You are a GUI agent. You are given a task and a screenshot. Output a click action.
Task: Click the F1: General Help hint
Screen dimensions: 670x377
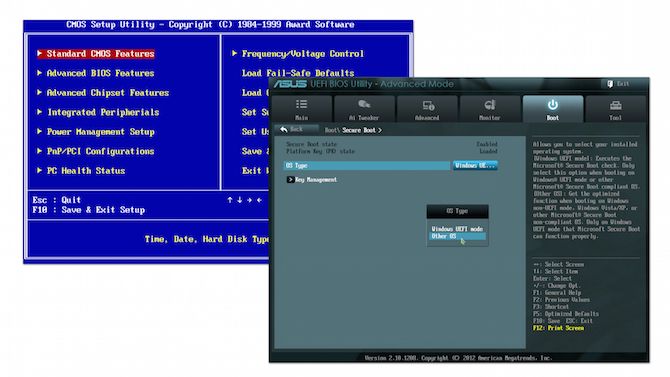(557, 293)
